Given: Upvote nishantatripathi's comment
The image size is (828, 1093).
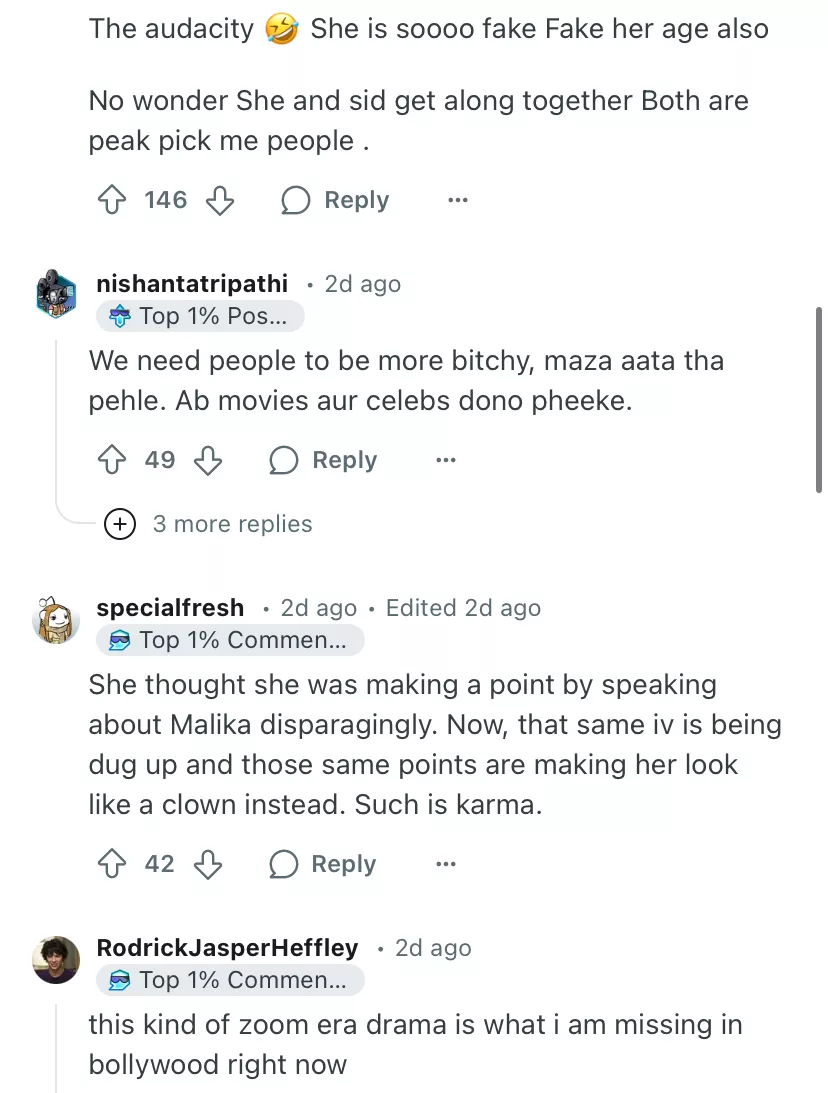Looking at the screenshot, I should click(110, 461).
